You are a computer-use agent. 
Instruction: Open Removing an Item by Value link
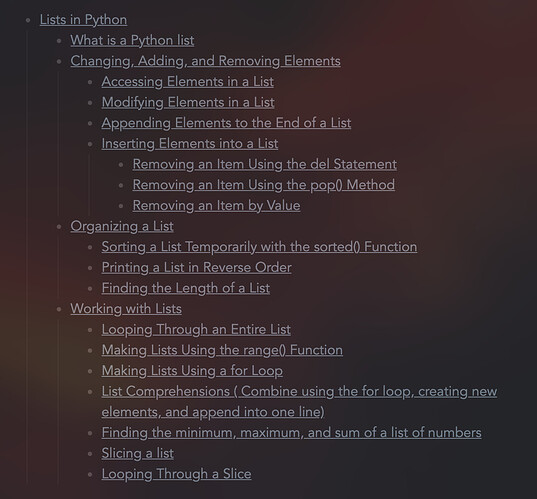[x=216, y=205]
